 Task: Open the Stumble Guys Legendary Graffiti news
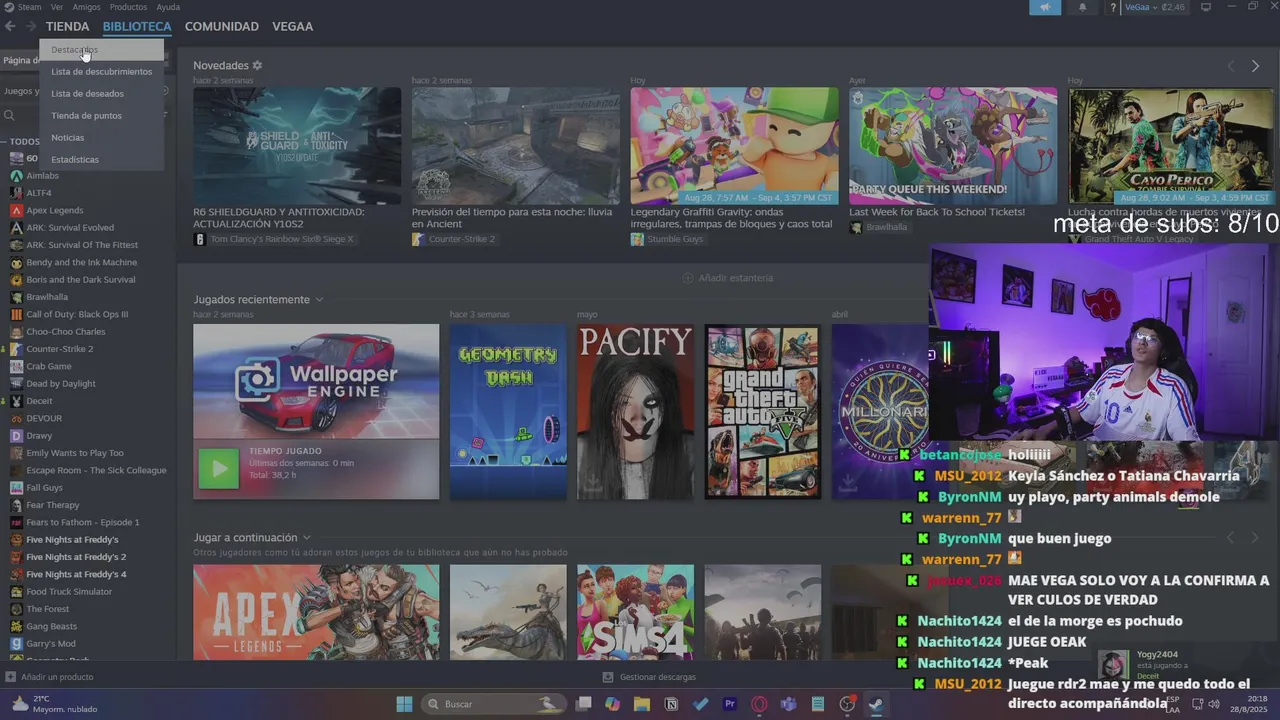pos(735,146)
